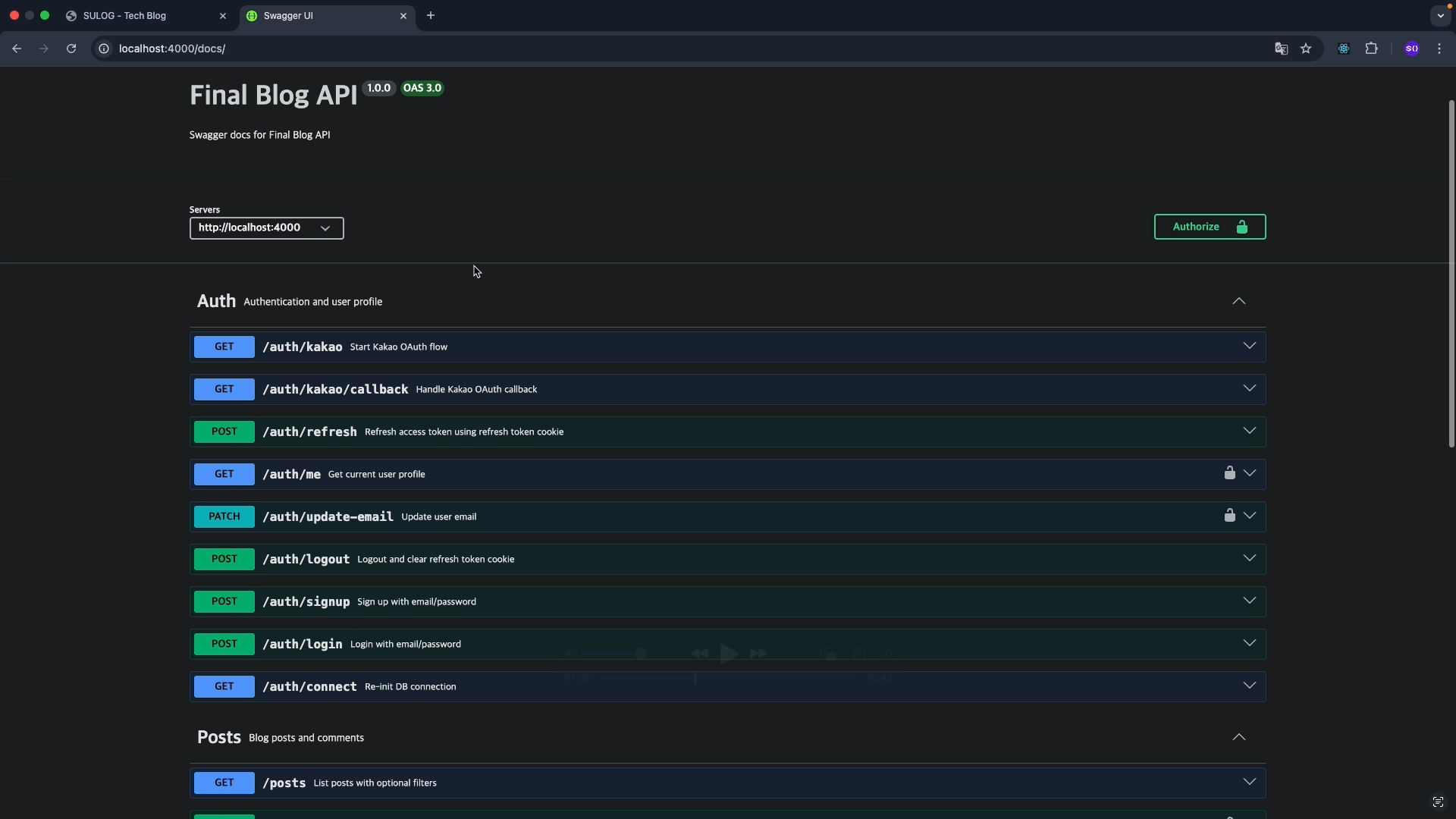Open the Google Translate icon in address bar

coord(1281,49)
